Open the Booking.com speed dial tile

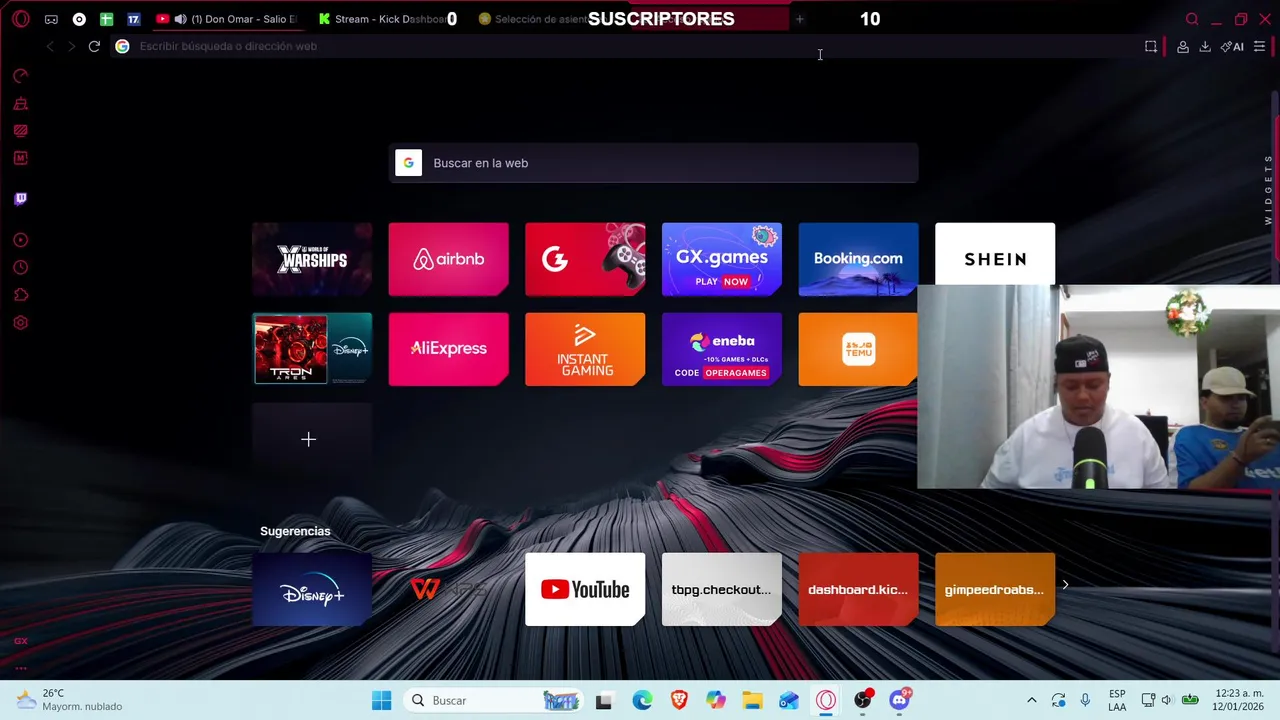(858, 259)
